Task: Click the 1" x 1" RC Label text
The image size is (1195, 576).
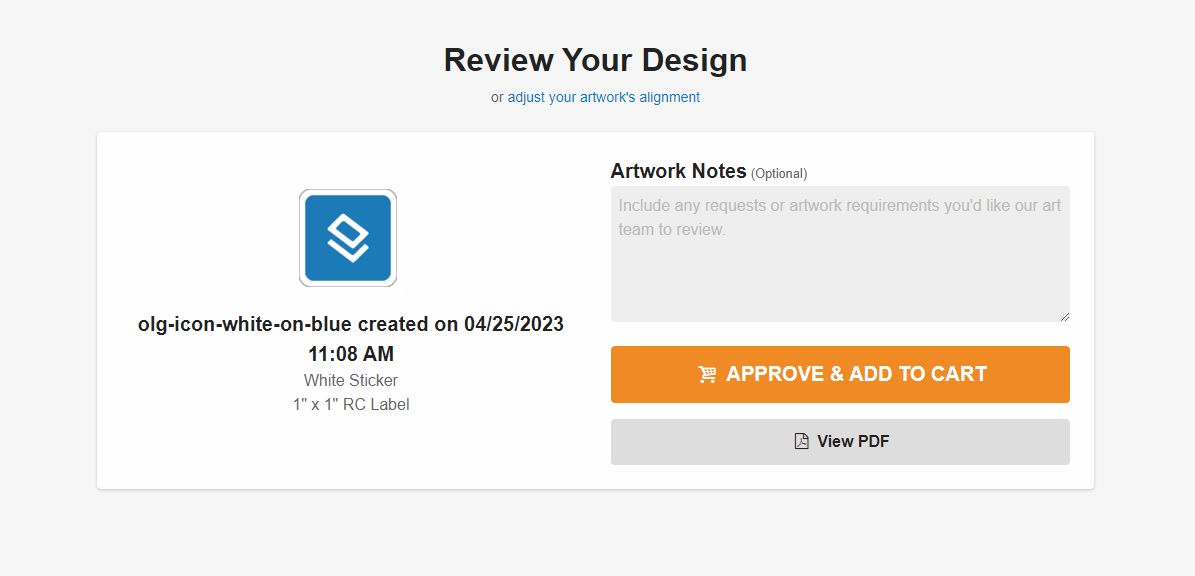Action: tap(351, 404)
